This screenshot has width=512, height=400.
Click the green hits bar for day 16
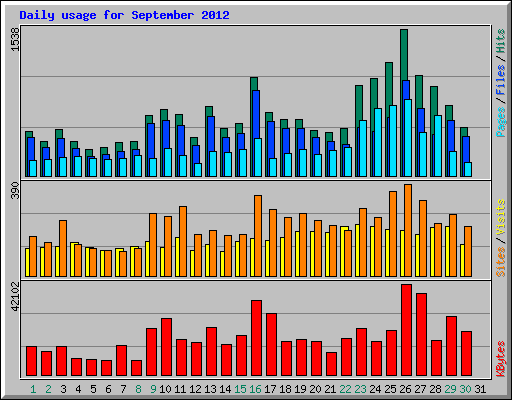(x=254, y=84)
